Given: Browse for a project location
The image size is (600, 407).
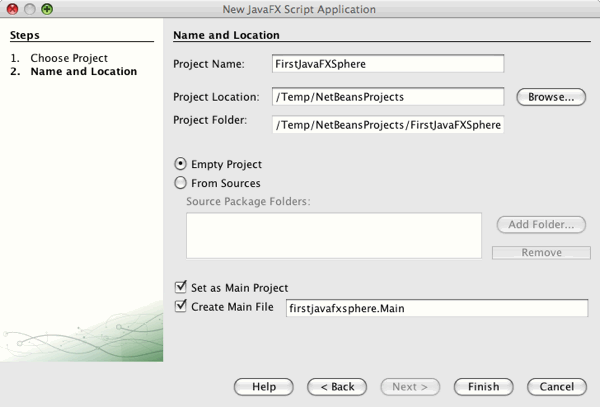Looking at the screenshot, I should point(551,97).
